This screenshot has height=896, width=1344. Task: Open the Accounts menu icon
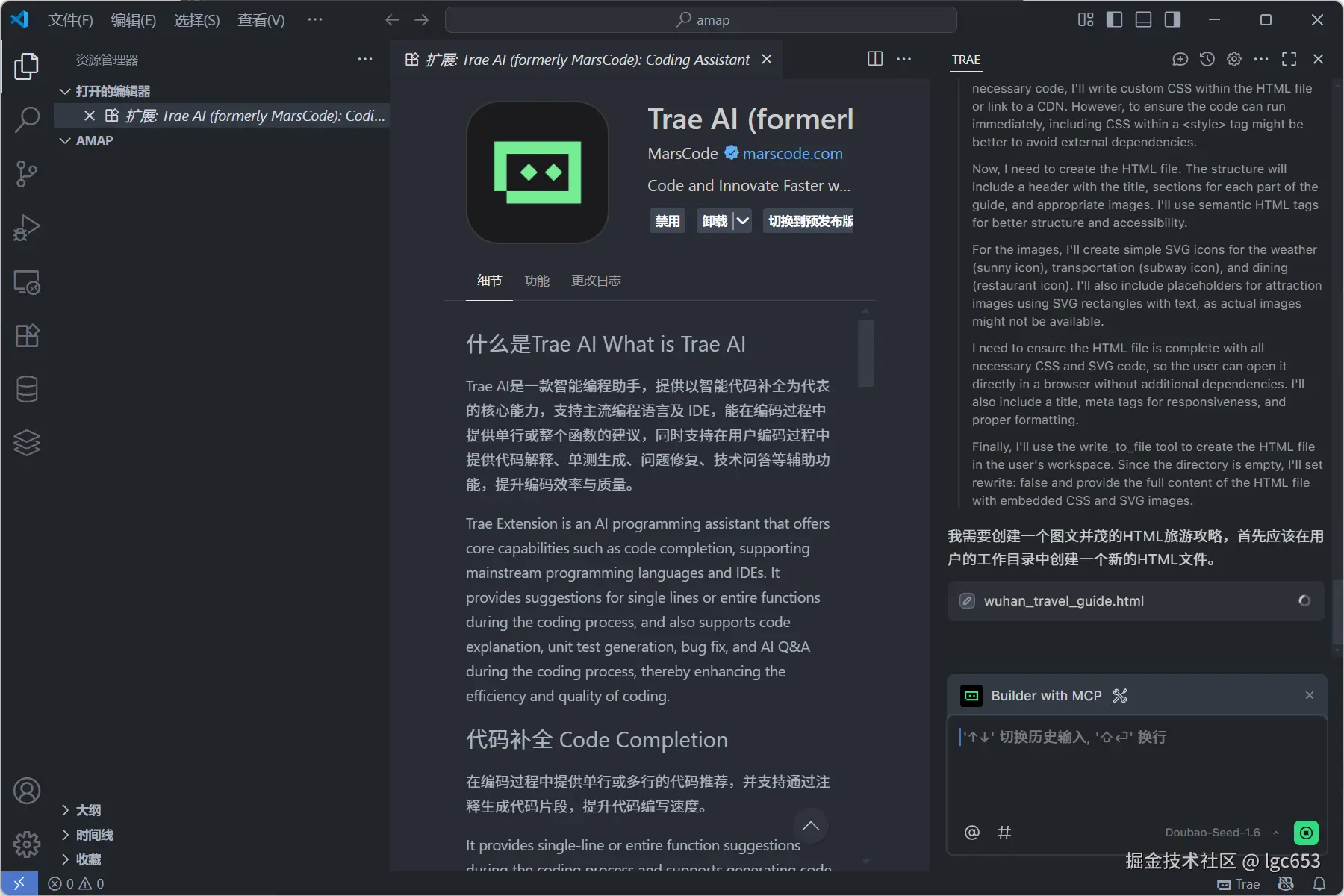point(27,791)
